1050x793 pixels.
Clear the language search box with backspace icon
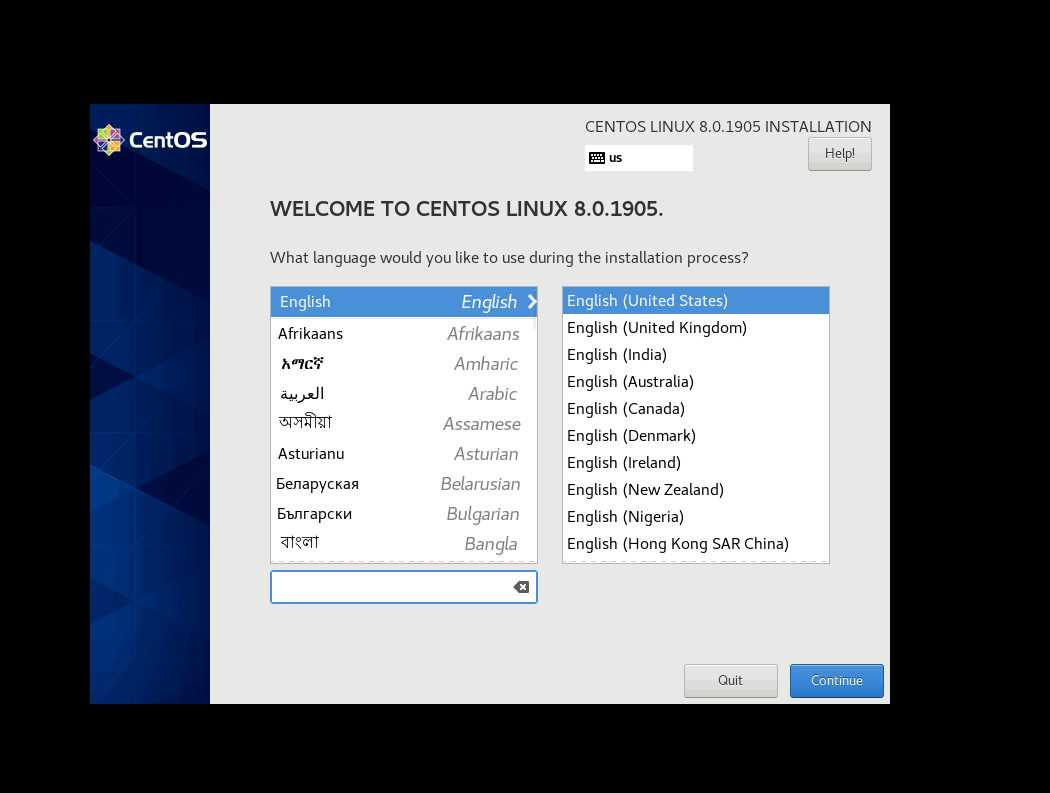pyautogui.click(x=521, y=587)
